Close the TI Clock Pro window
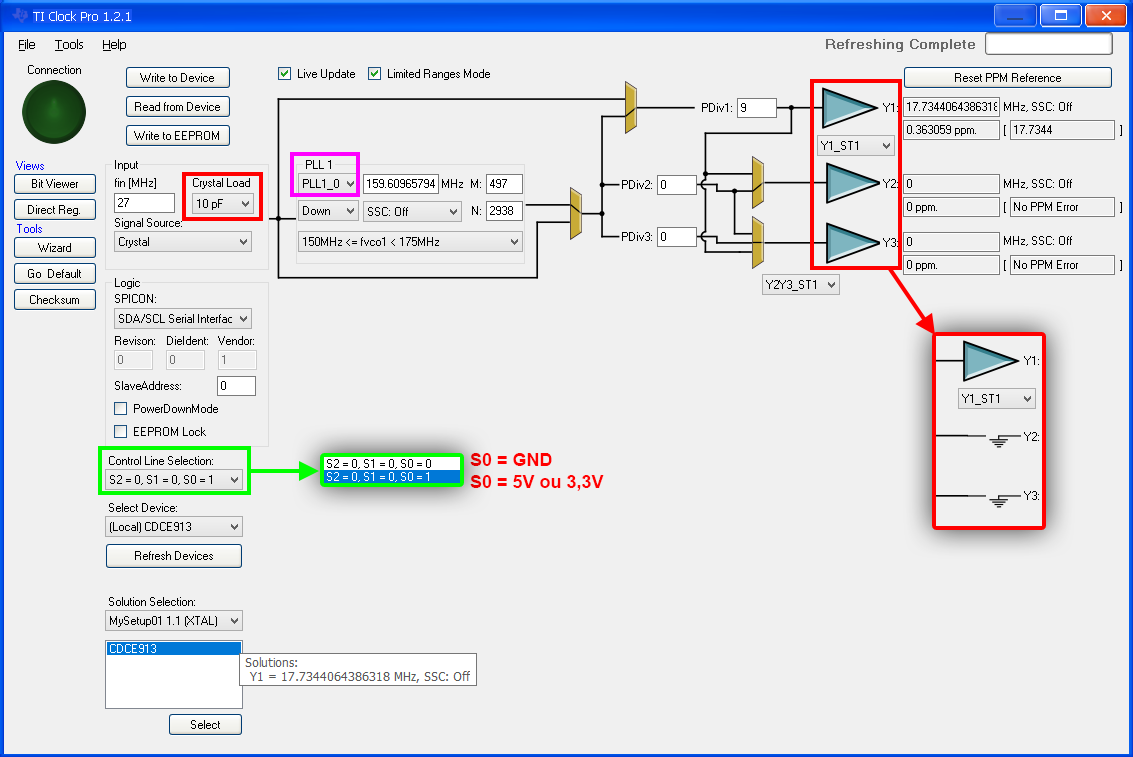The image size is (1133, 757). 1106,16
